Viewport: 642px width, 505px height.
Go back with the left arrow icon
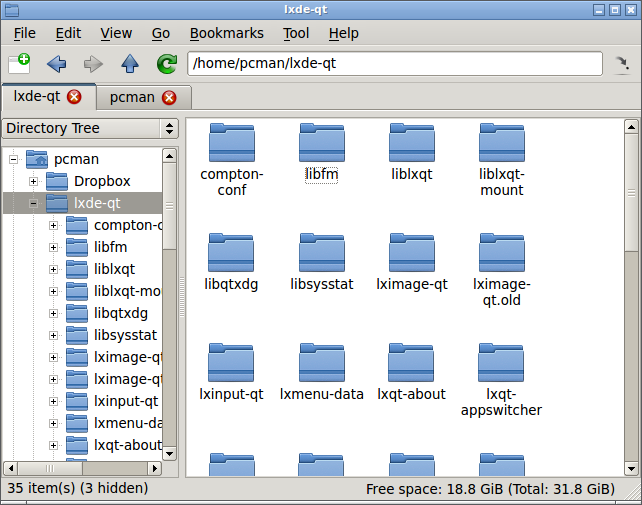pos(57,64)
